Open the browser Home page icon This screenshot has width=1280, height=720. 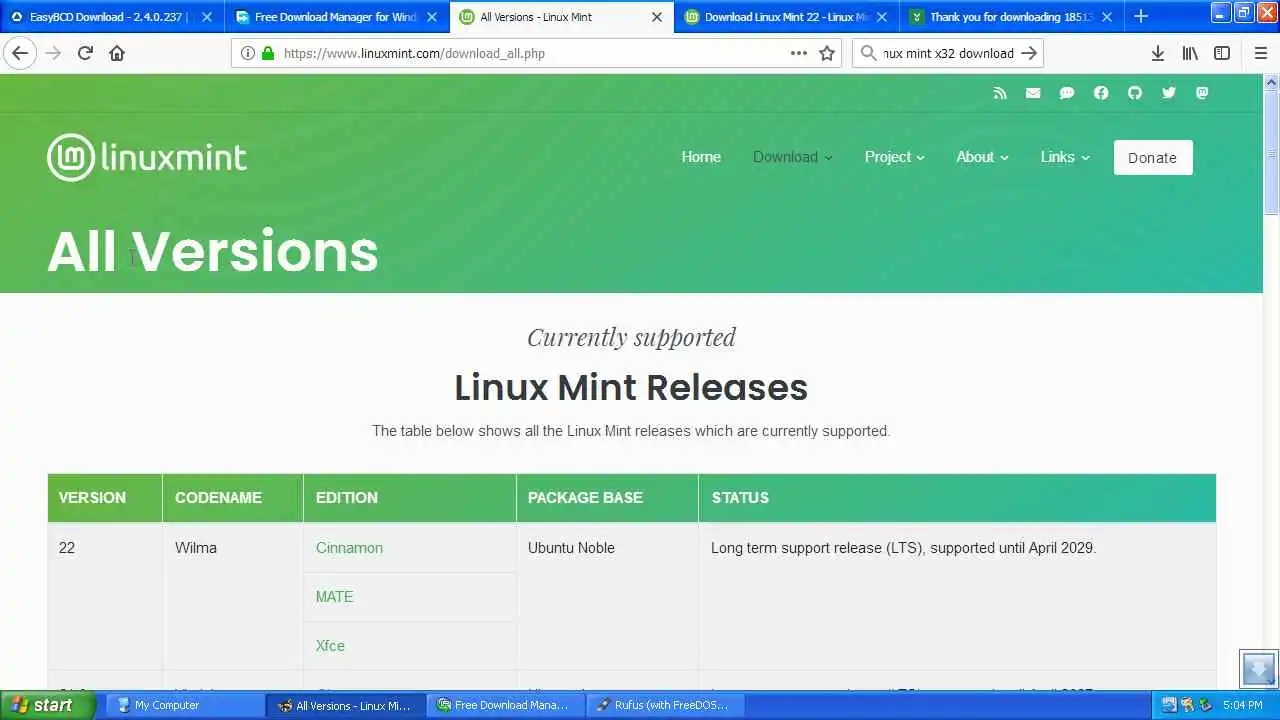(117, 53)
